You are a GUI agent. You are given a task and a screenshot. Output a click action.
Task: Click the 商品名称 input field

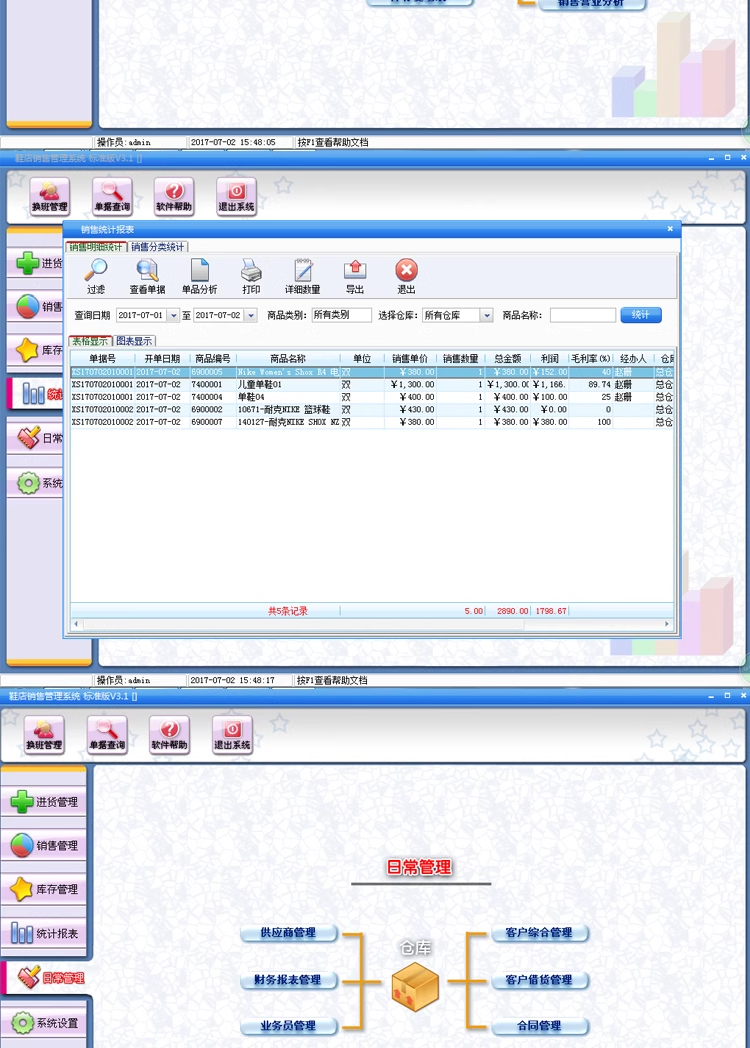pos(582,315)
